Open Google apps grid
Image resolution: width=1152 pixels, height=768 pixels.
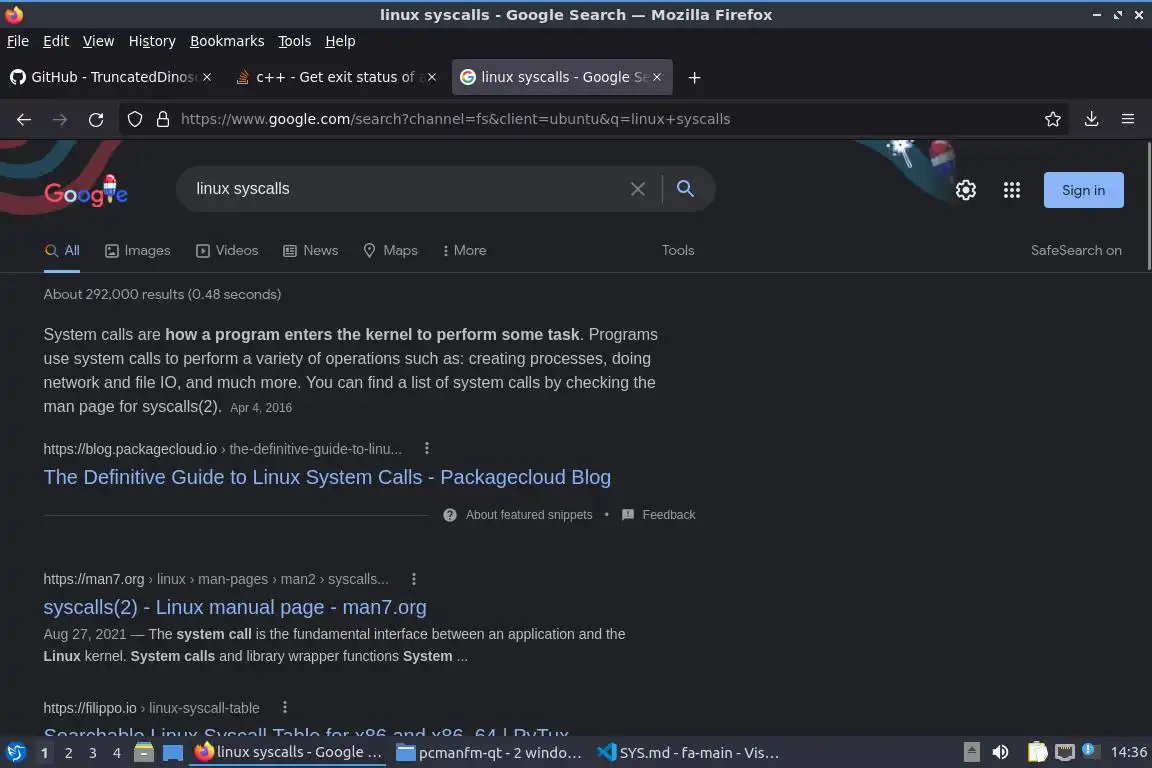(x=1012, y=190)
